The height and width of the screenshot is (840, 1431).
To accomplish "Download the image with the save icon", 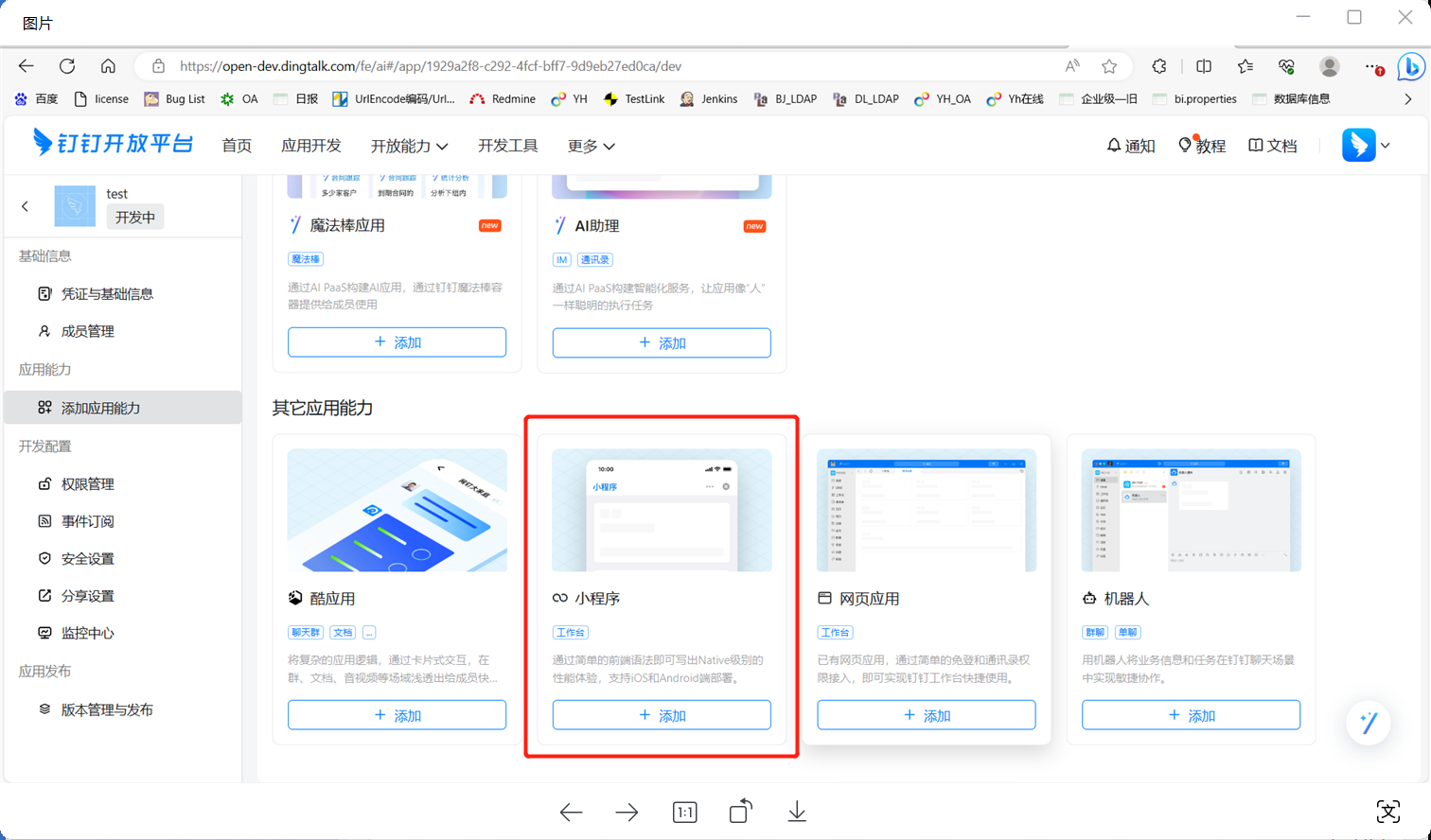I will tap(797, 812).
